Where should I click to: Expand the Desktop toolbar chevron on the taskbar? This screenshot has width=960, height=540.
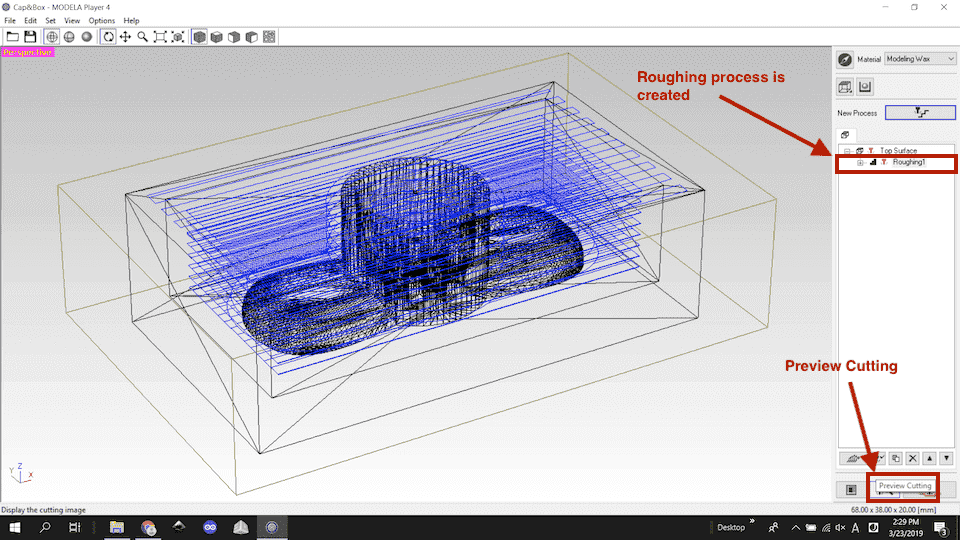coord(752,522)
